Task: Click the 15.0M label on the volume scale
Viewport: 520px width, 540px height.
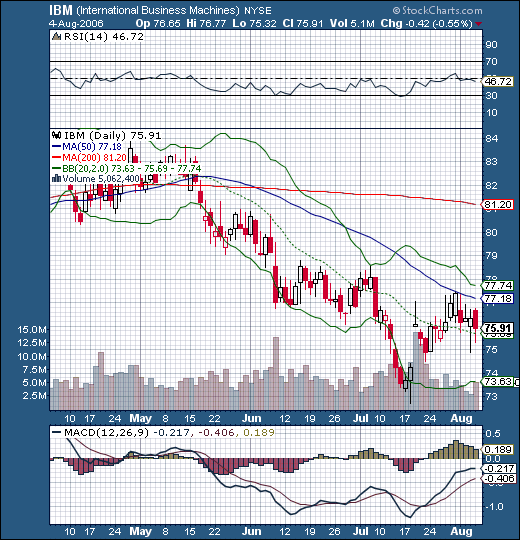Action: 32,330
